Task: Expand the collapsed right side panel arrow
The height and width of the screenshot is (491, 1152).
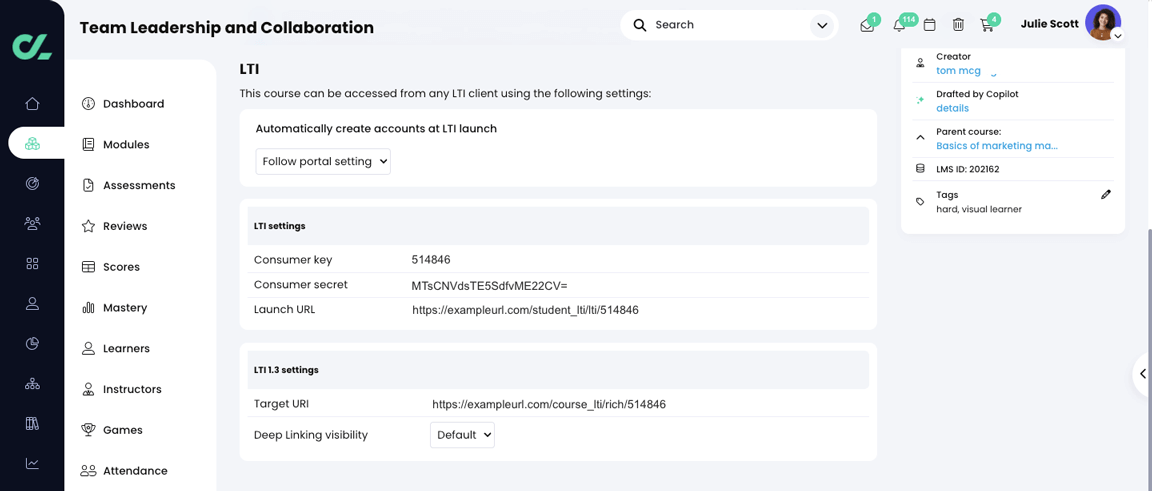Action: point(1142,374)
